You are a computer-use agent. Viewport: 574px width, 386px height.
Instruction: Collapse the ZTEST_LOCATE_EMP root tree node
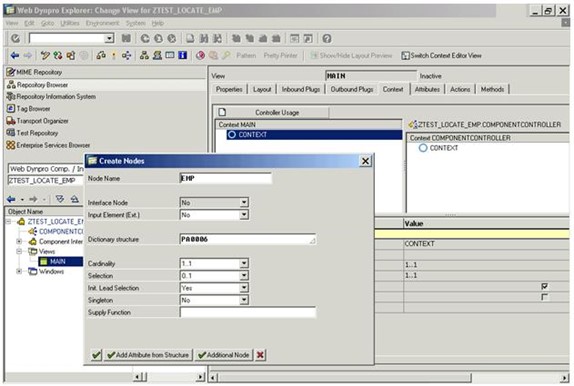[x=9, y=221]
